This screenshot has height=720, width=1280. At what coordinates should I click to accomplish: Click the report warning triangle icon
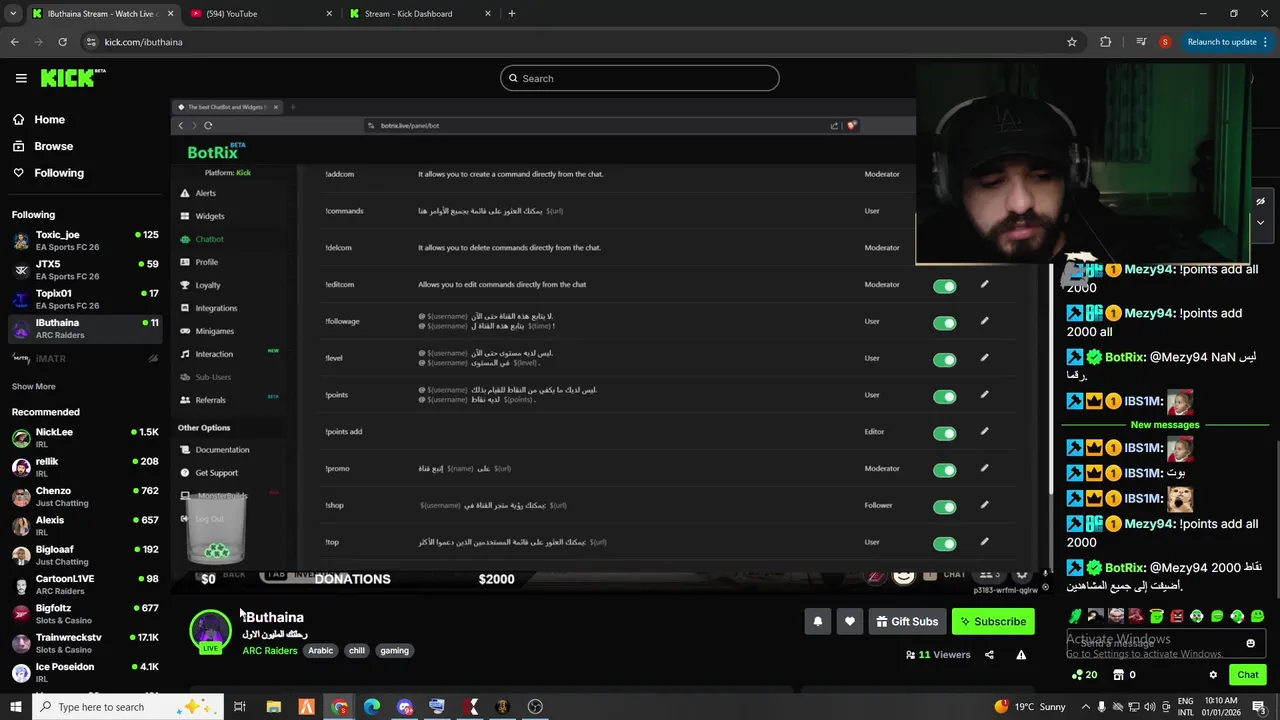pyautogui.click(x=1021, y=655)
